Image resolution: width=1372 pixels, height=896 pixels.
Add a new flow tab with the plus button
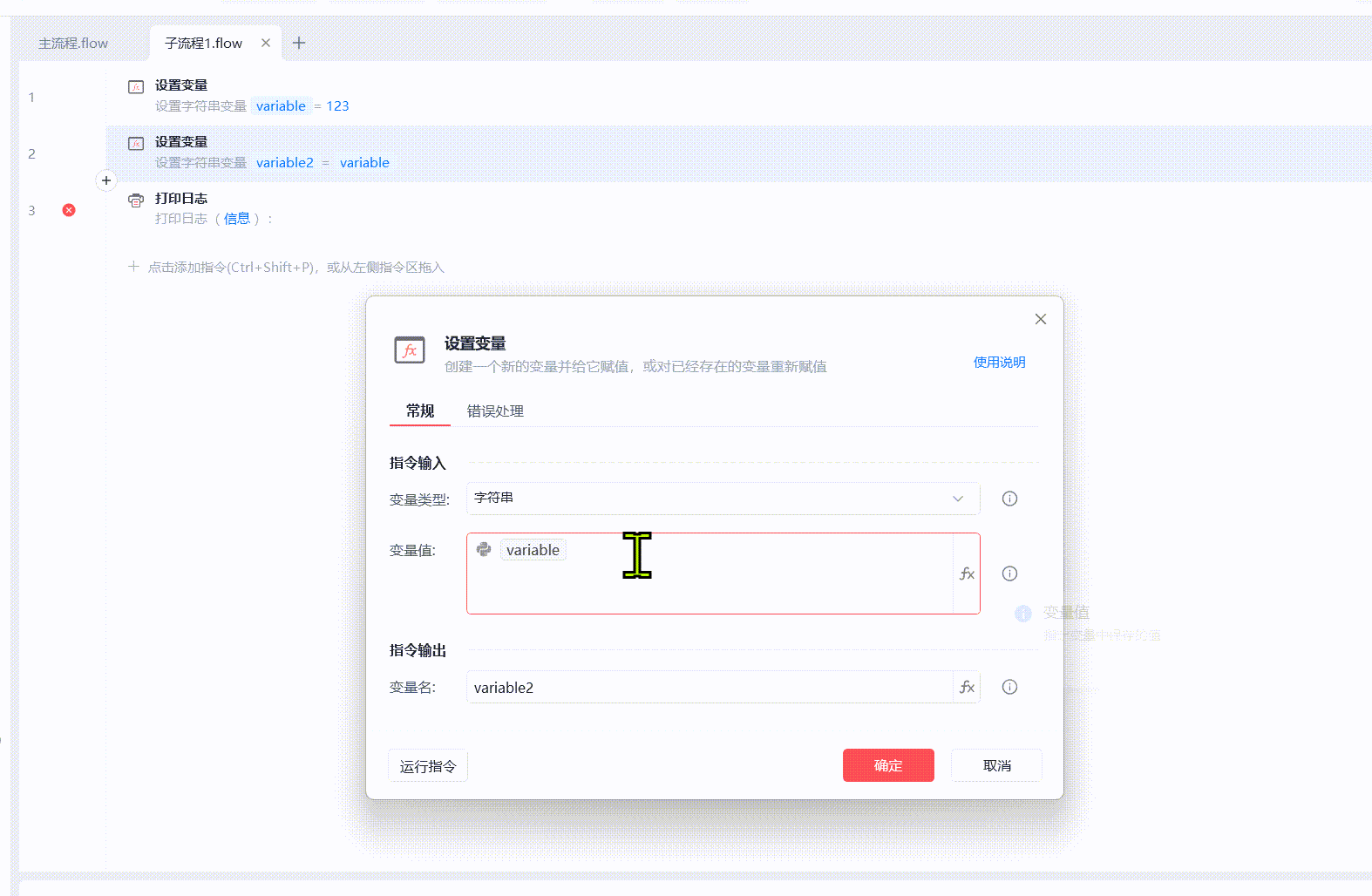point(299,43)
